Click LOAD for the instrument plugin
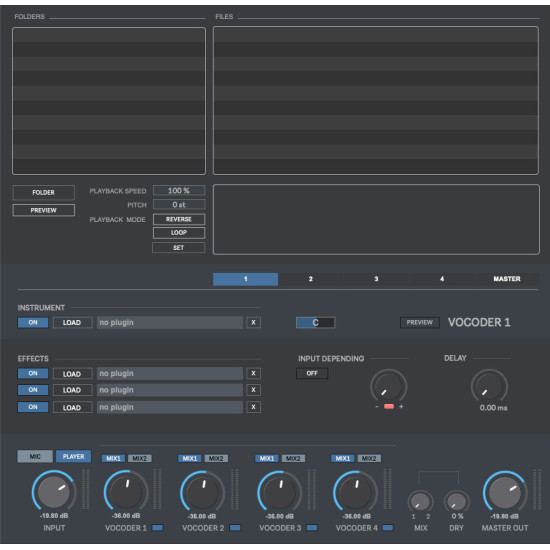Image resolution: width=550 pixels, height=550 pixels. pos(72,322)
